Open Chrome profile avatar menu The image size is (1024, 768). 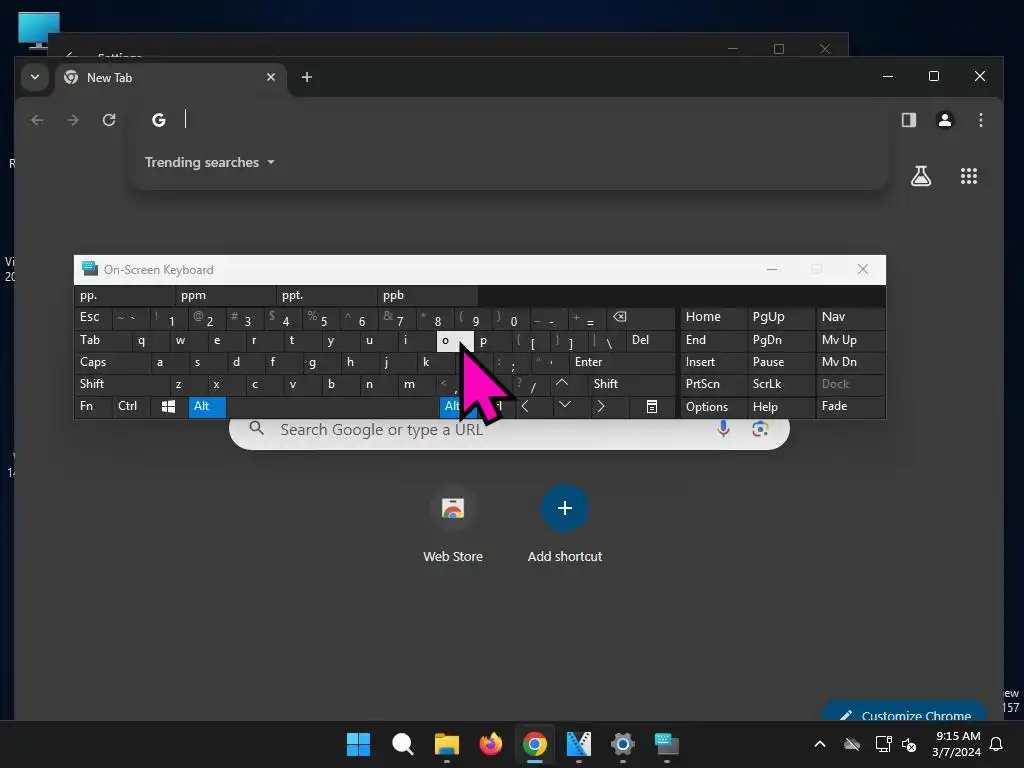pyautogui.click(x=944, y=120)
